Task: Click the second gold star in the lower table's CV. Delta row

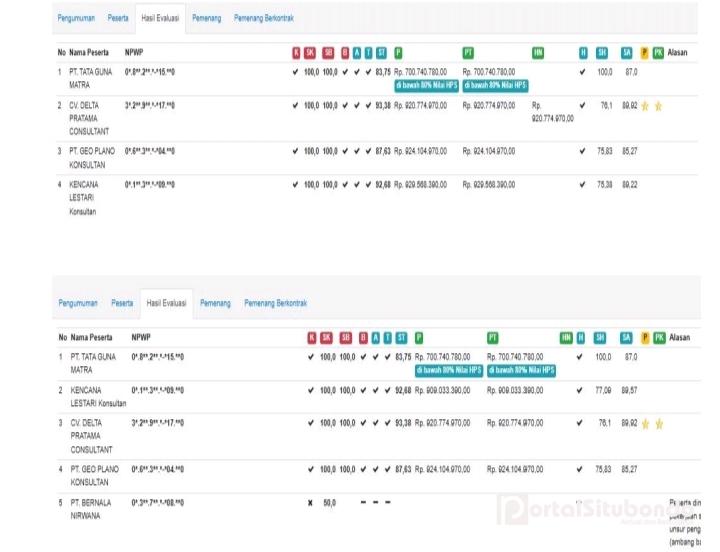Action: coord(658,423)
